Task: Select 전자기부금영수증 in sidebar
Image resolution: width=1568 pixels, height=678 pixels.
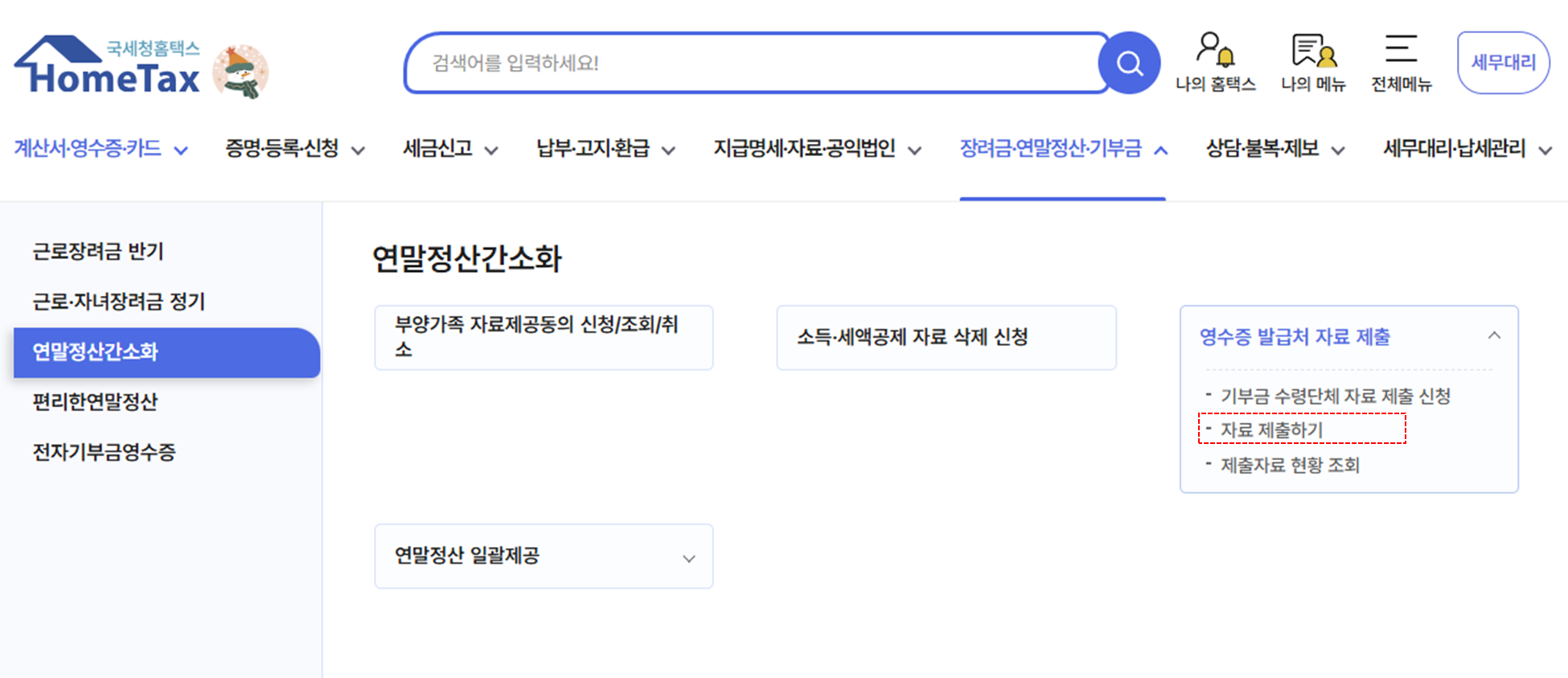Action: coord(104,452)
